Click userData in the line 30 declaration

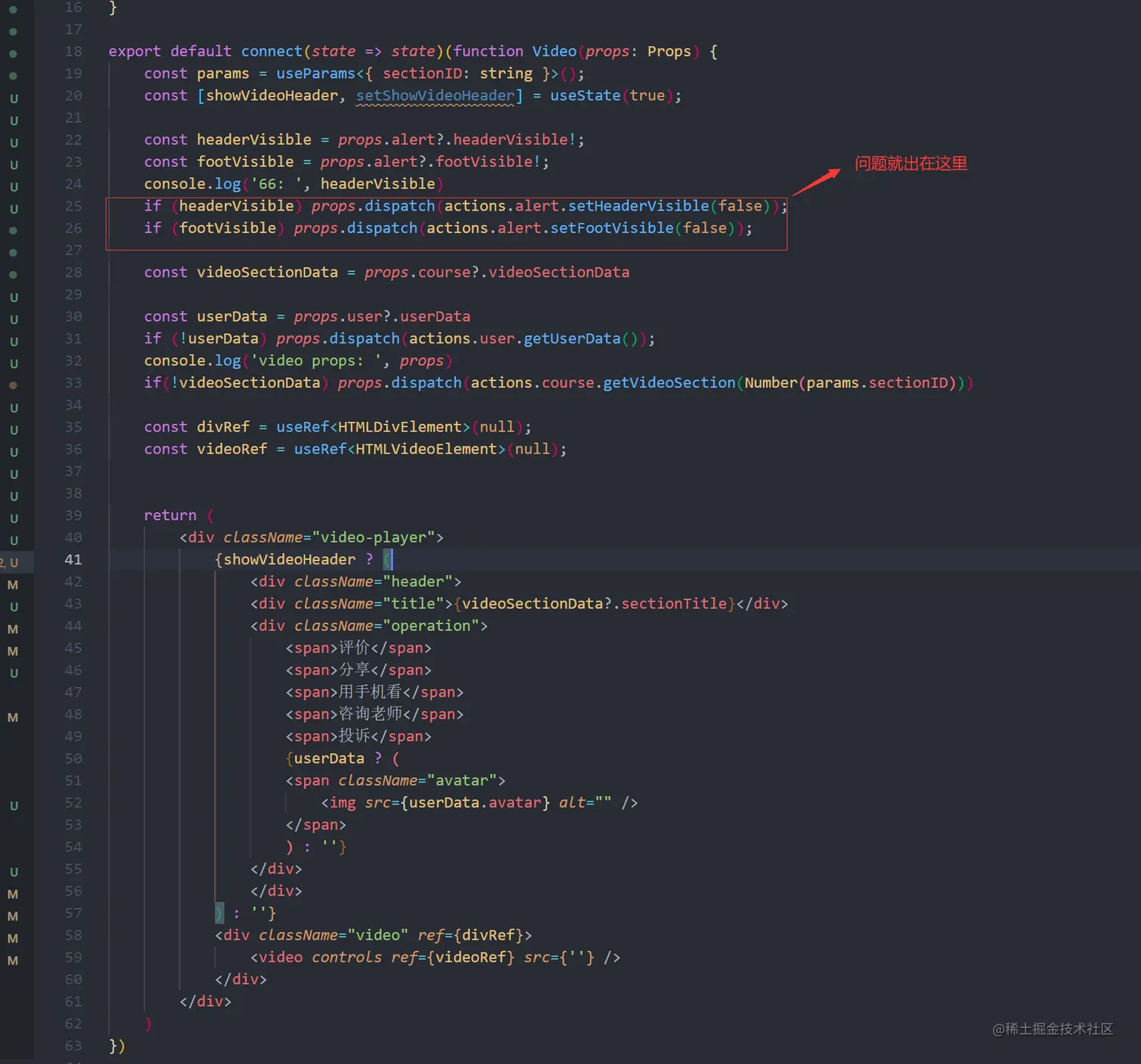click(232, 316)
